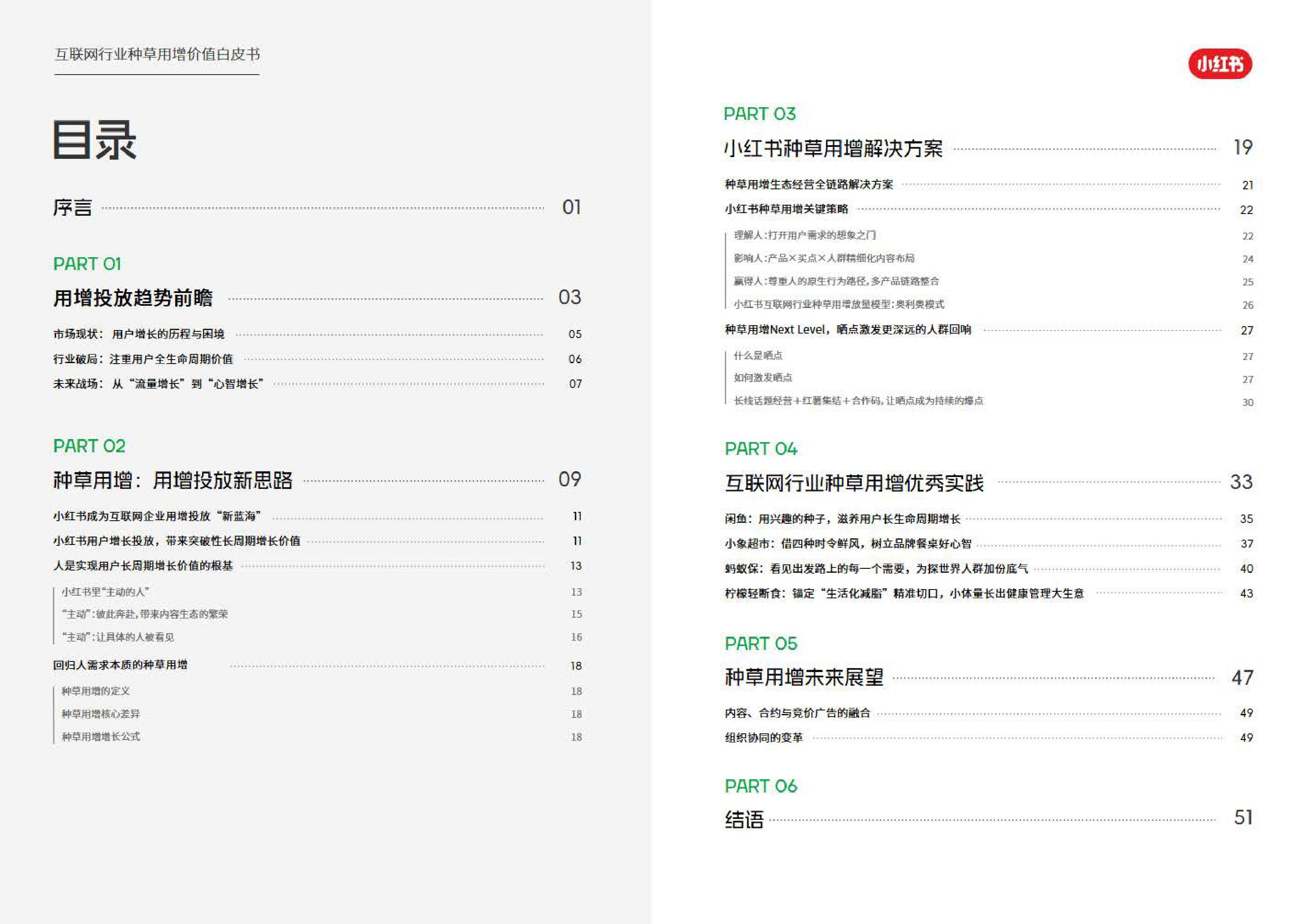Click the 结语 chapter heading

pyautogui.click(x=744, y=819)
